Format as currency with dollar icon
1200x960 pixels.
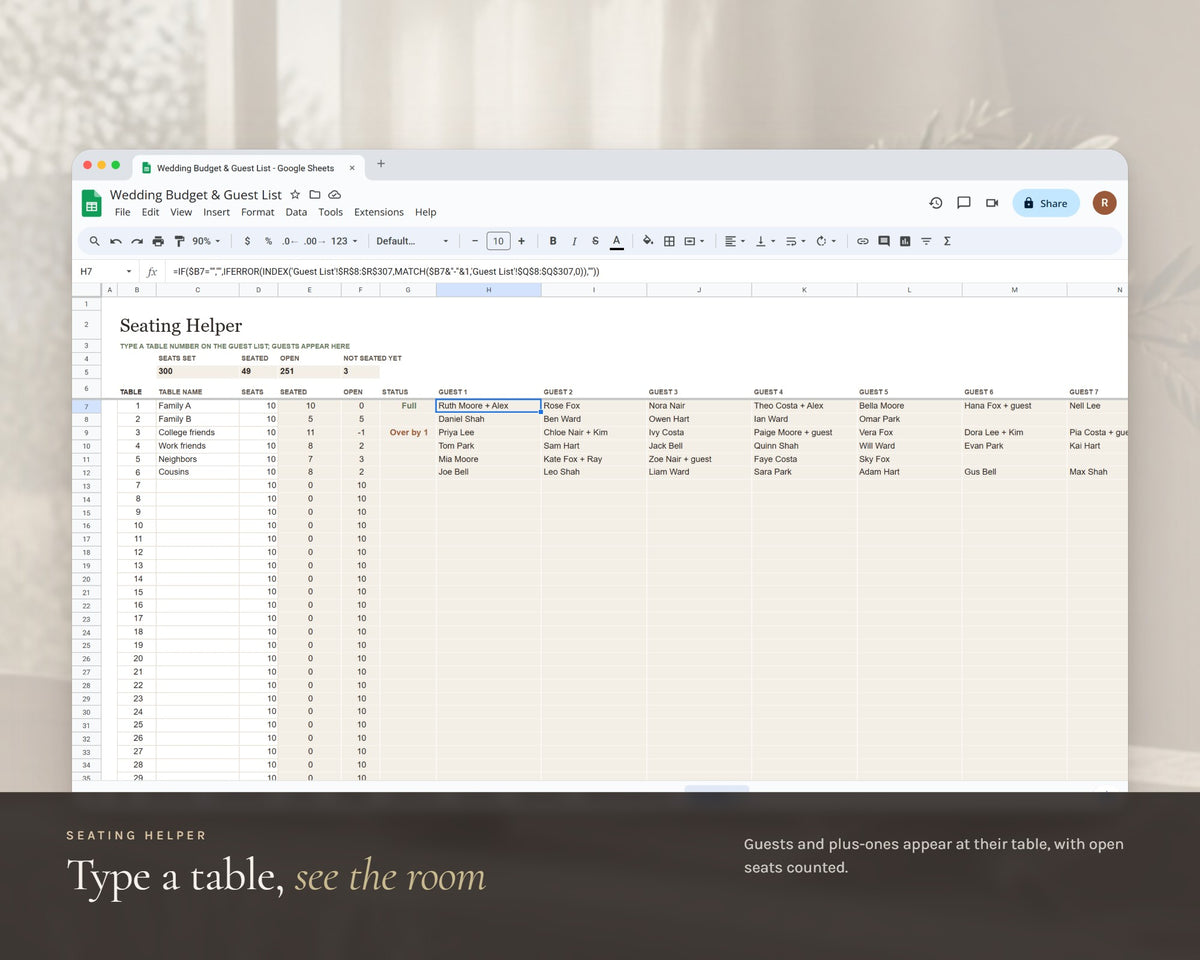click(247, 241)
